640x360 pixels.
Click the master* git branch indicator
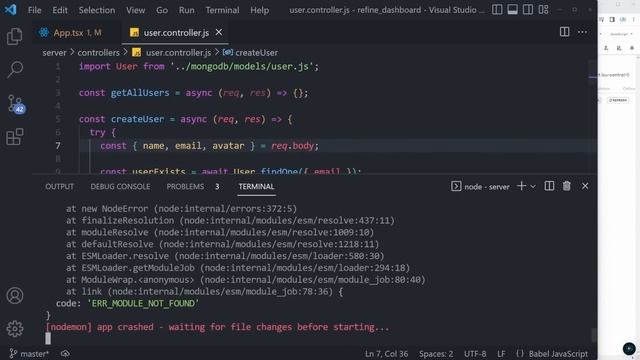click(29, 353)
